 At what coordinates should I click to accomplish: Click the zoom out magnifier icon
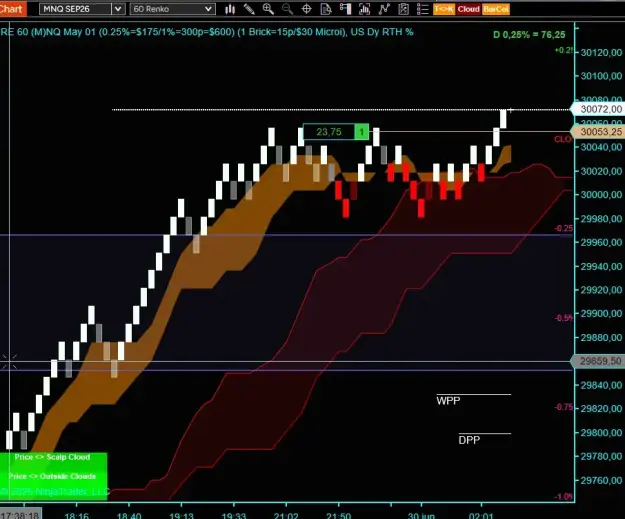(287, 9)
